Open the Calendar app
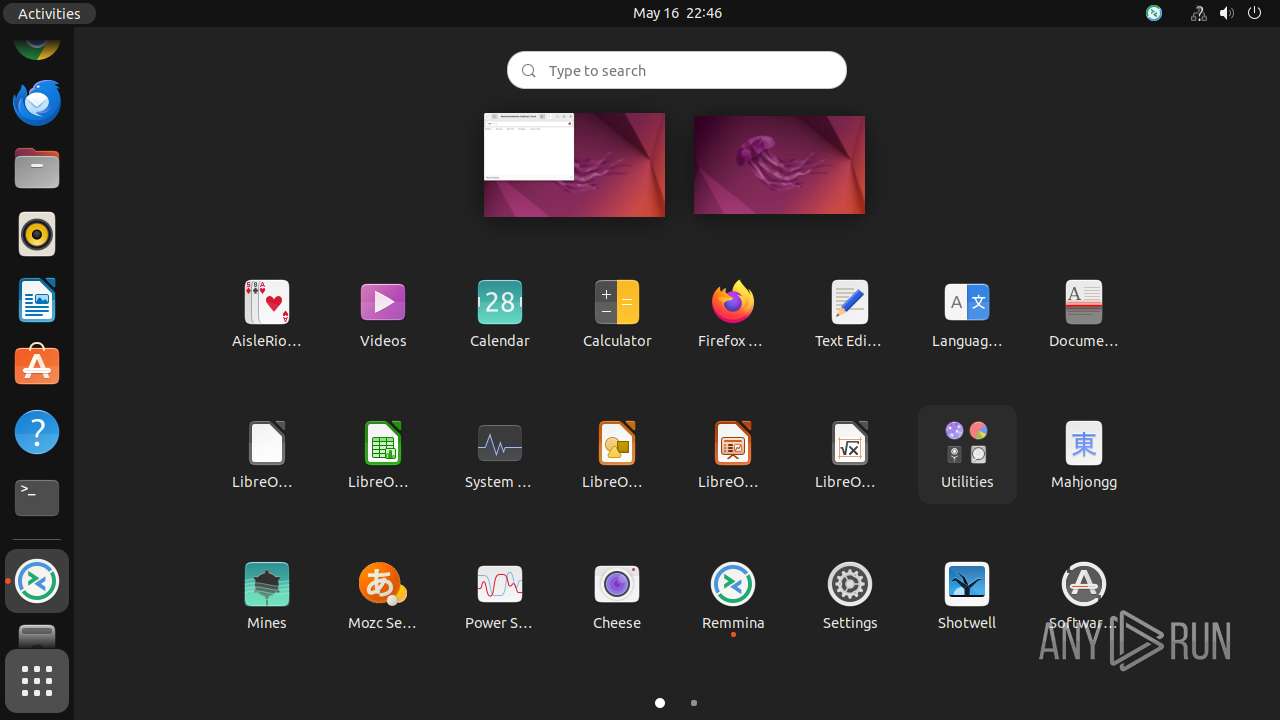The width and height of the screenshot is (1280, 720). [x=500, y=313]
